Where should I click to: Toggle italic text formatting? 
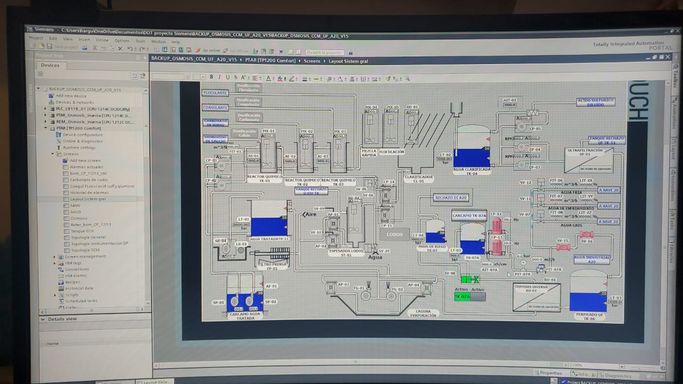click(219, 77)
